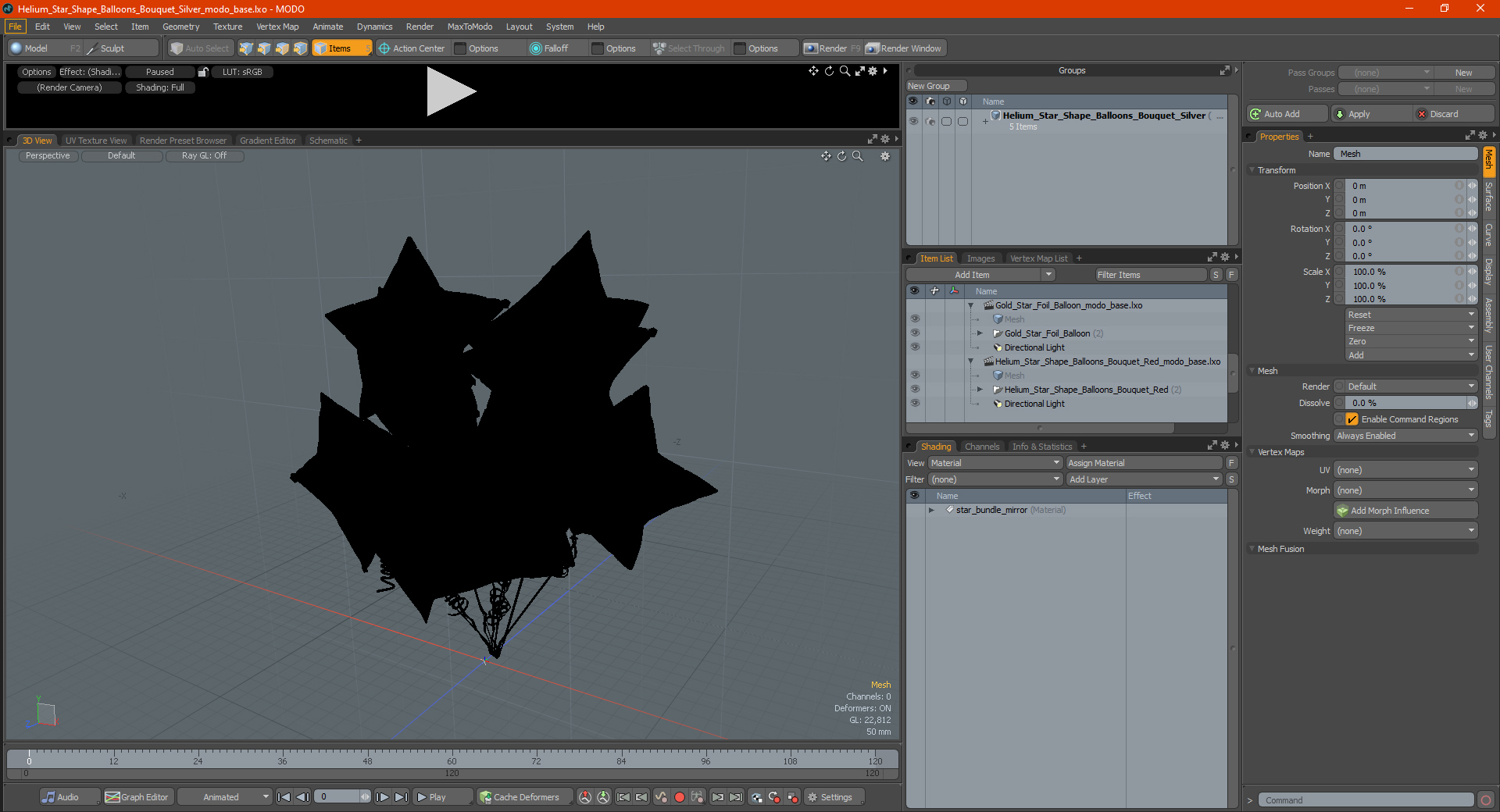Click the pan view icon in 3D viewport
Screen dimensions: 1500x812
pos(826,156)
